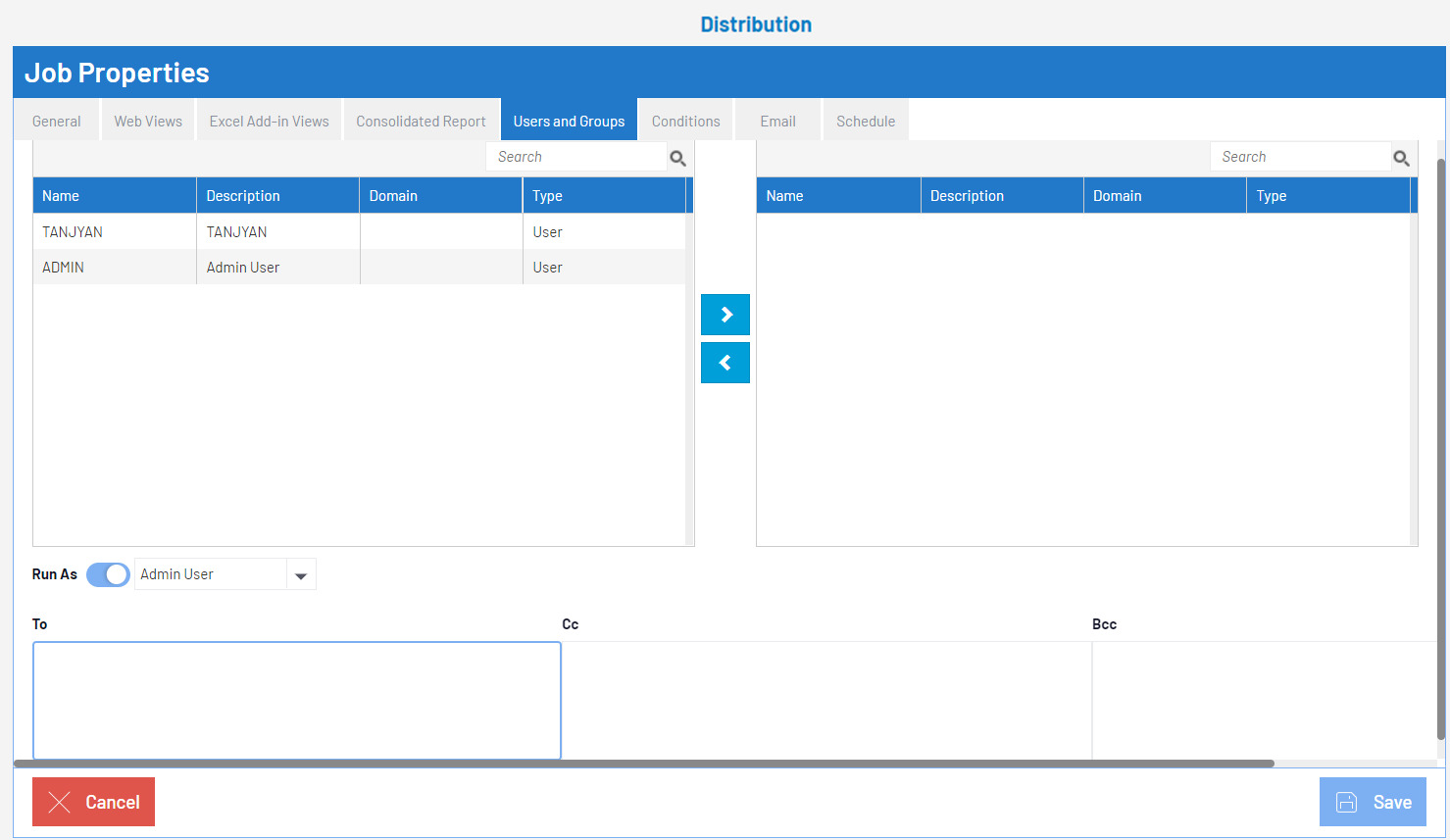The image size is (1450, 840).
Task: Remove selected user with left arrow button
Action: 725,363
